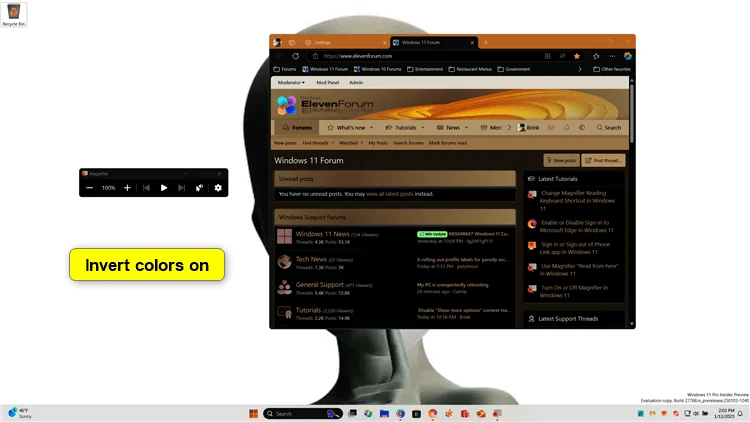
Task: Expand Tutorials dropdown arrow
Action: [423, 128]
